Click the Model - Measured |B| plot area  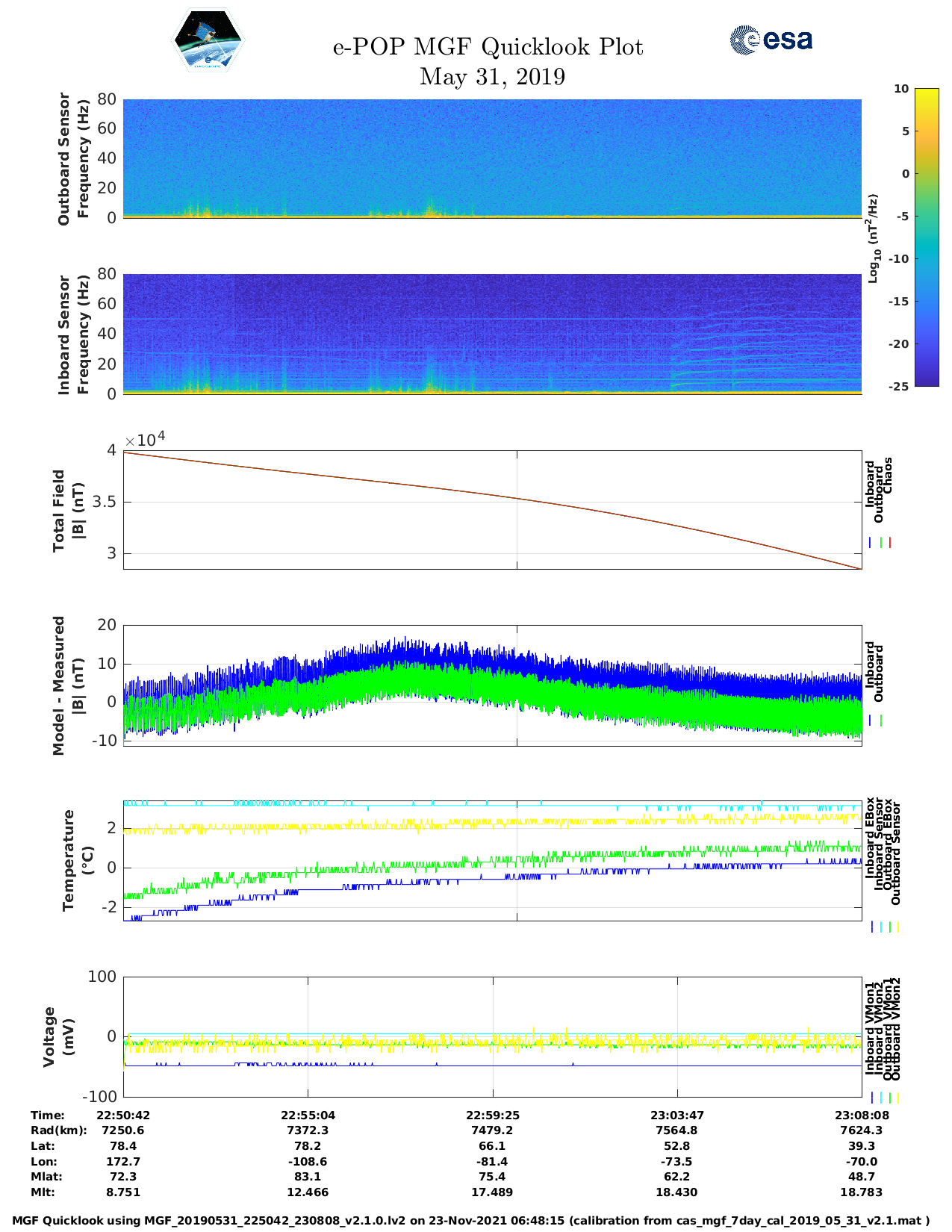492,685
